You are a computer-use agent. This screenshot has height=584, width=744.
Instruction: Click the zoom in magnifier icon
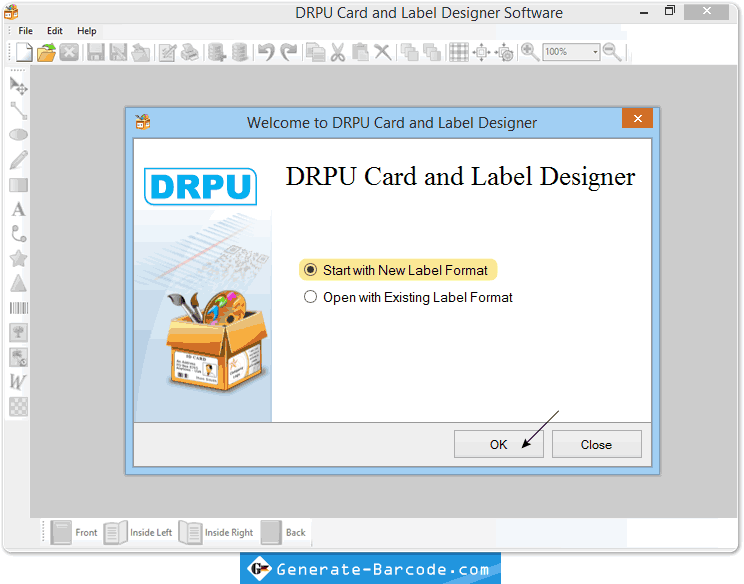(x=530, y=52)
